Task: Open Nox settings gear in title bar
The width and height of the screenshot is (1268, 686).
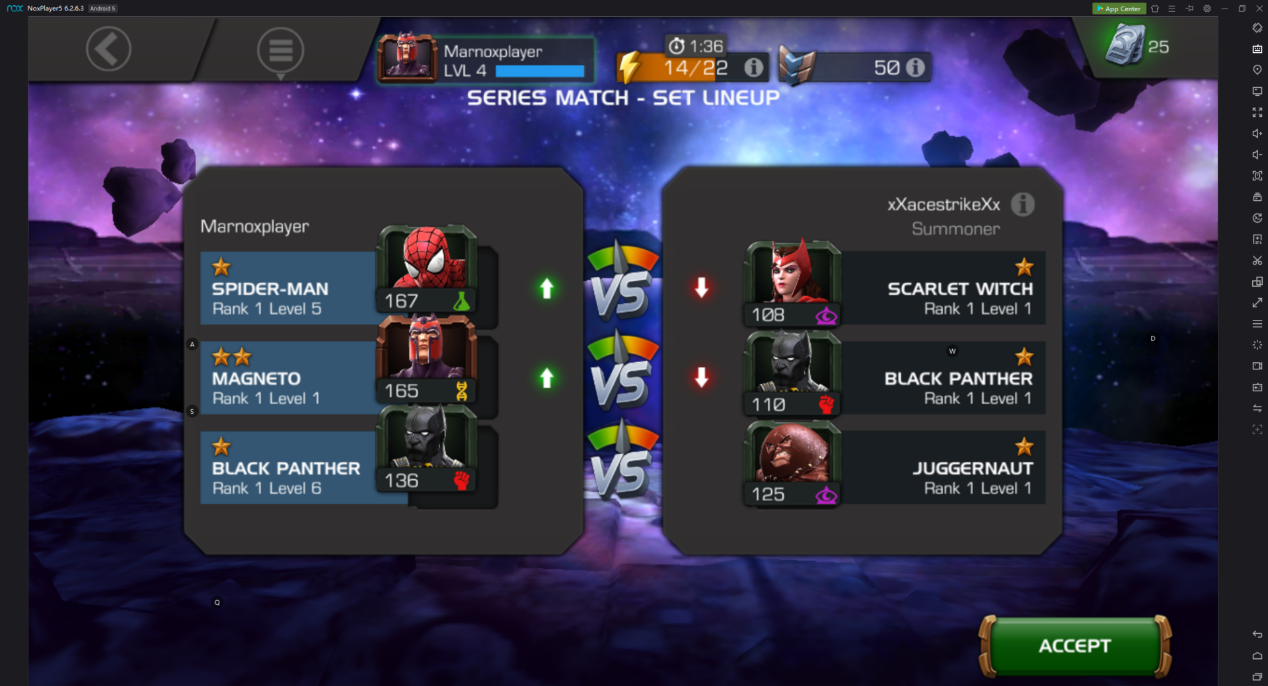Action: (x=1207, y=8)
